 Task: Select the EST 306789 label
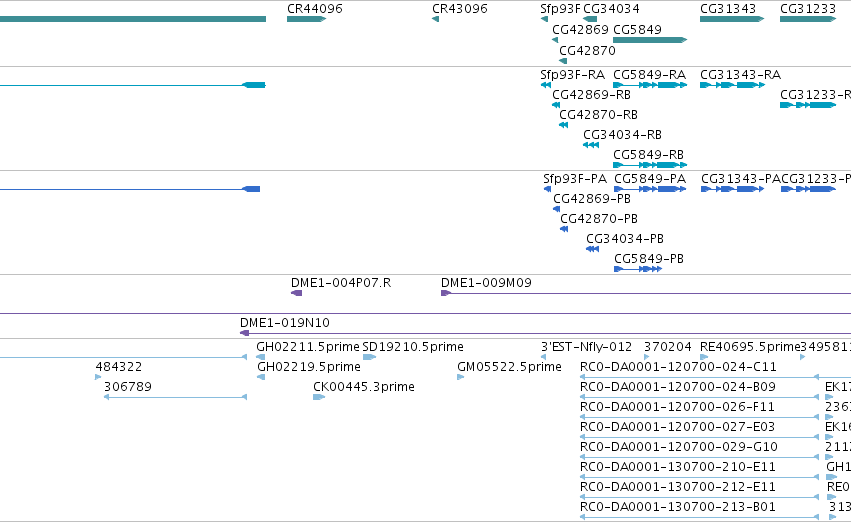[x=128, y=387]
